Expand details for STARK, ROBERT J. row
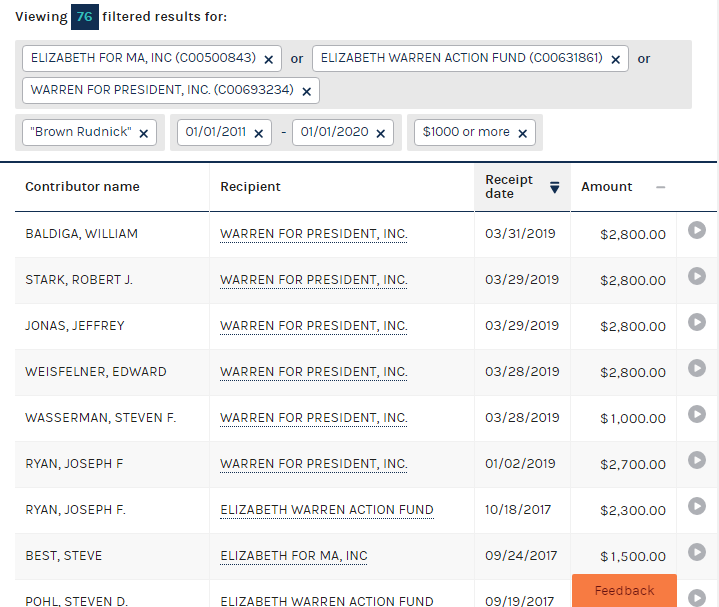This screenshot has height=607, width=719. [697, 276]
